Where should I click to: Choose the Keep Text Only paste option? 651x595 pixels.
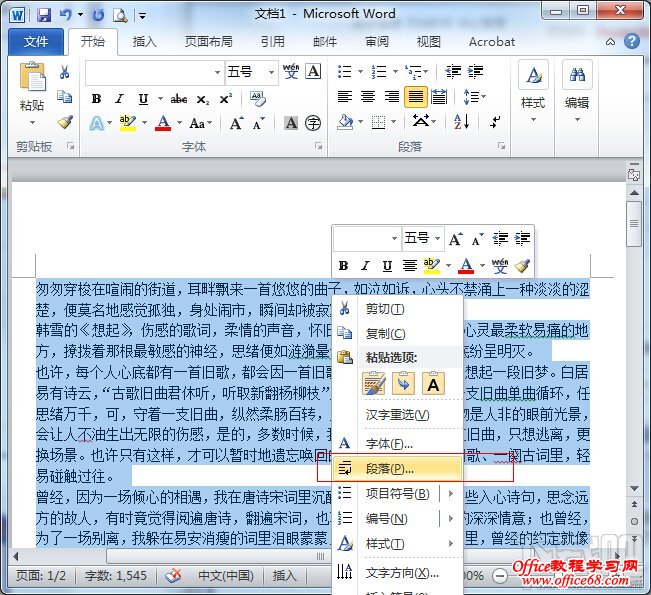433,383
